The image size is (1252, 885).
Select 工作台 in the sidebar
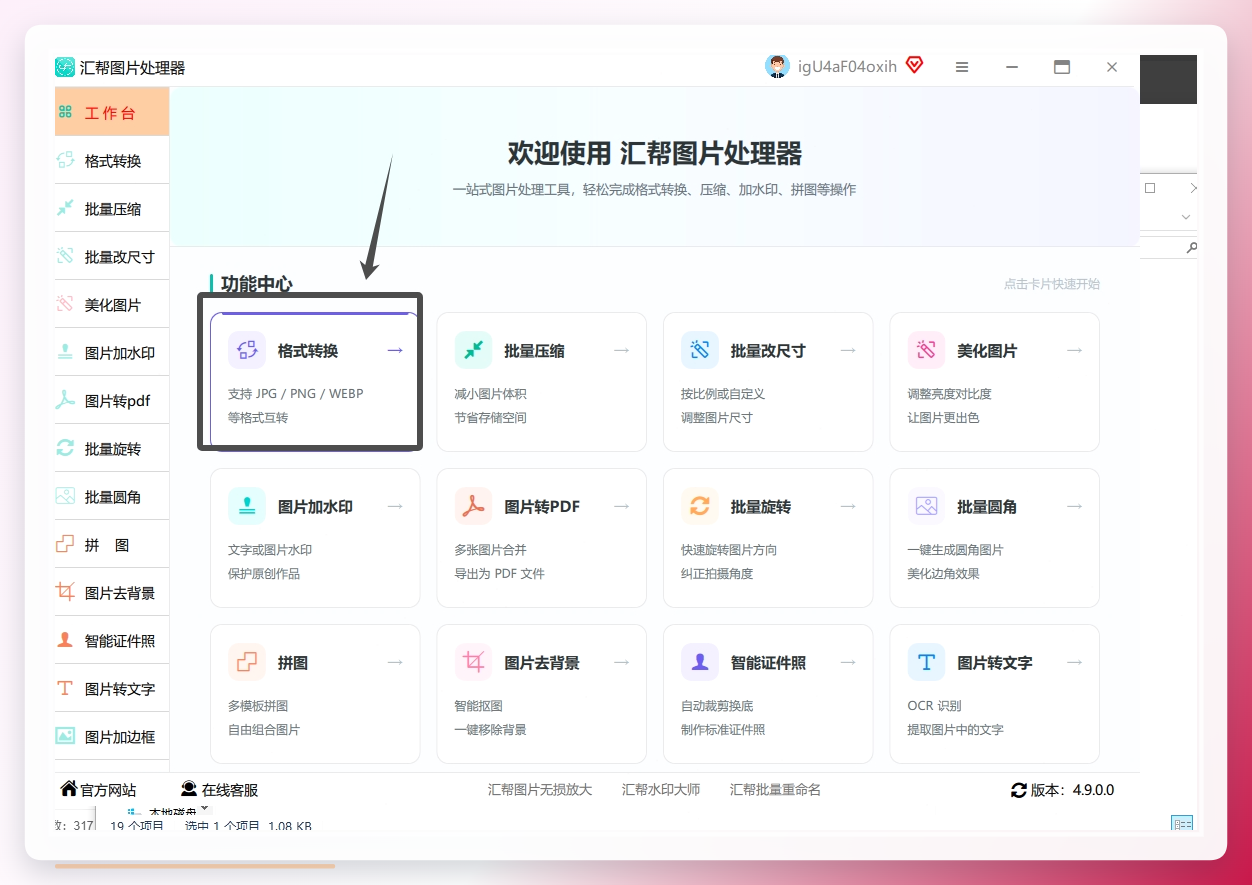tap(112, 112)
